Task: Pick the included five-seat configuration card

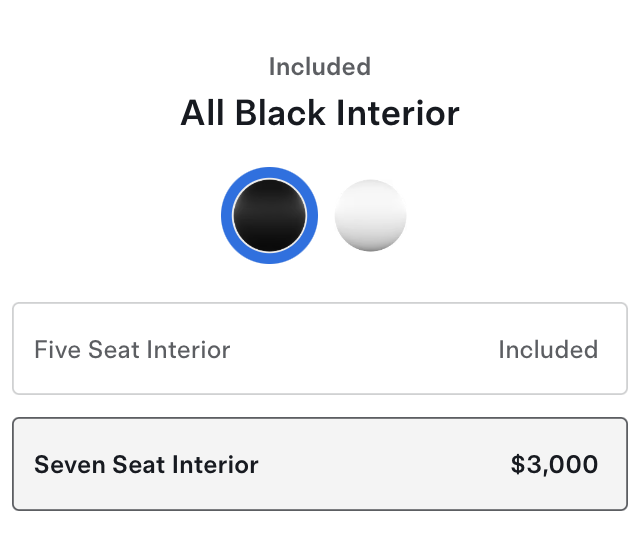Action: click(x=320, y=349)
